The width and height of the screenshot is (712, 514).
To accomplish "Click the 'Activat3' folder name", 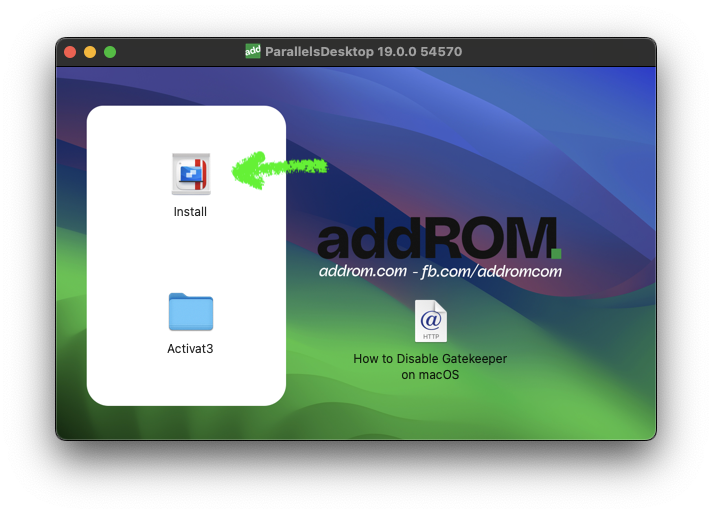I will pyautogui.click(x=190, y=348).
